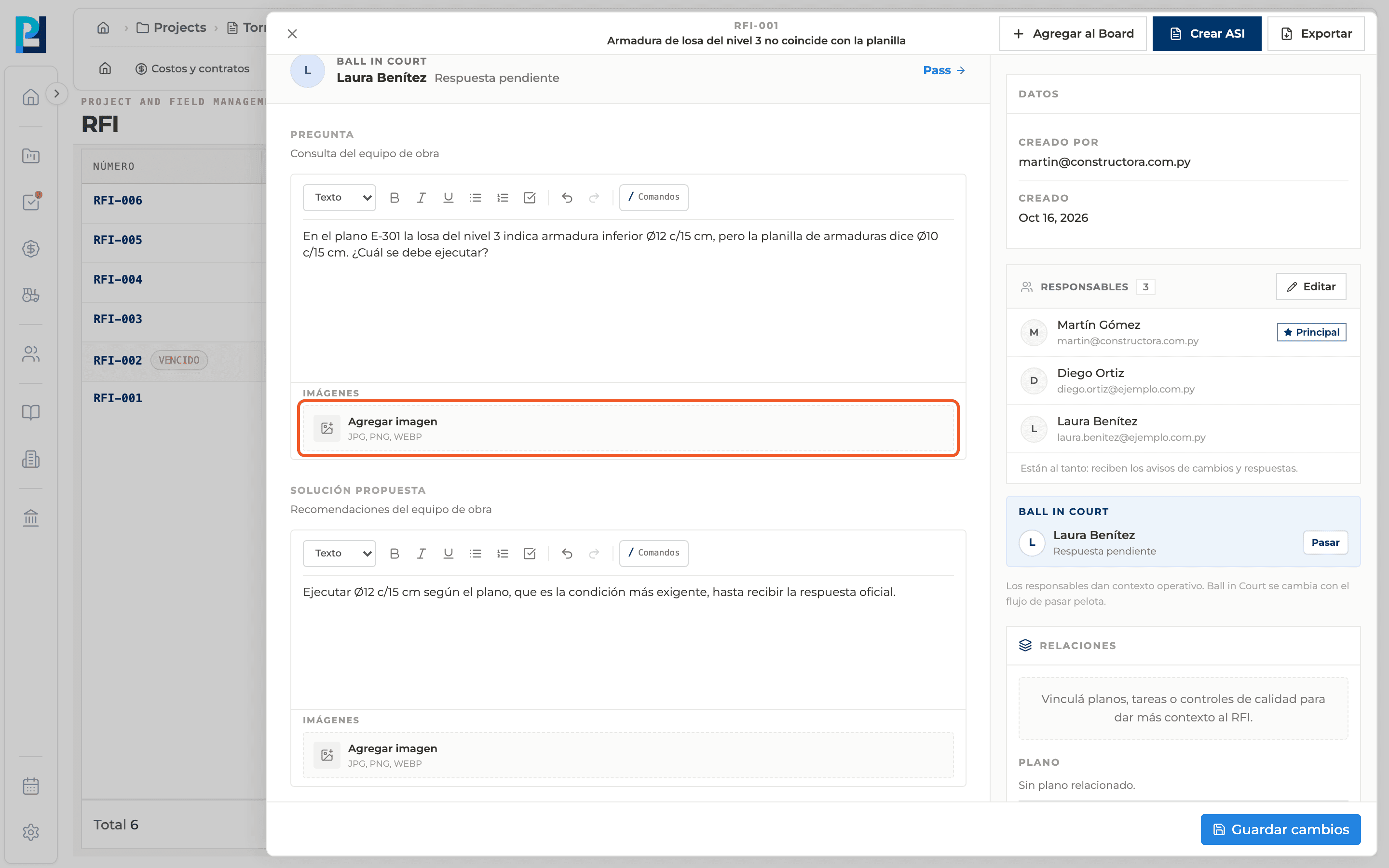Insert numbered list in Solución Propuesta editor

tap(503, 554)
